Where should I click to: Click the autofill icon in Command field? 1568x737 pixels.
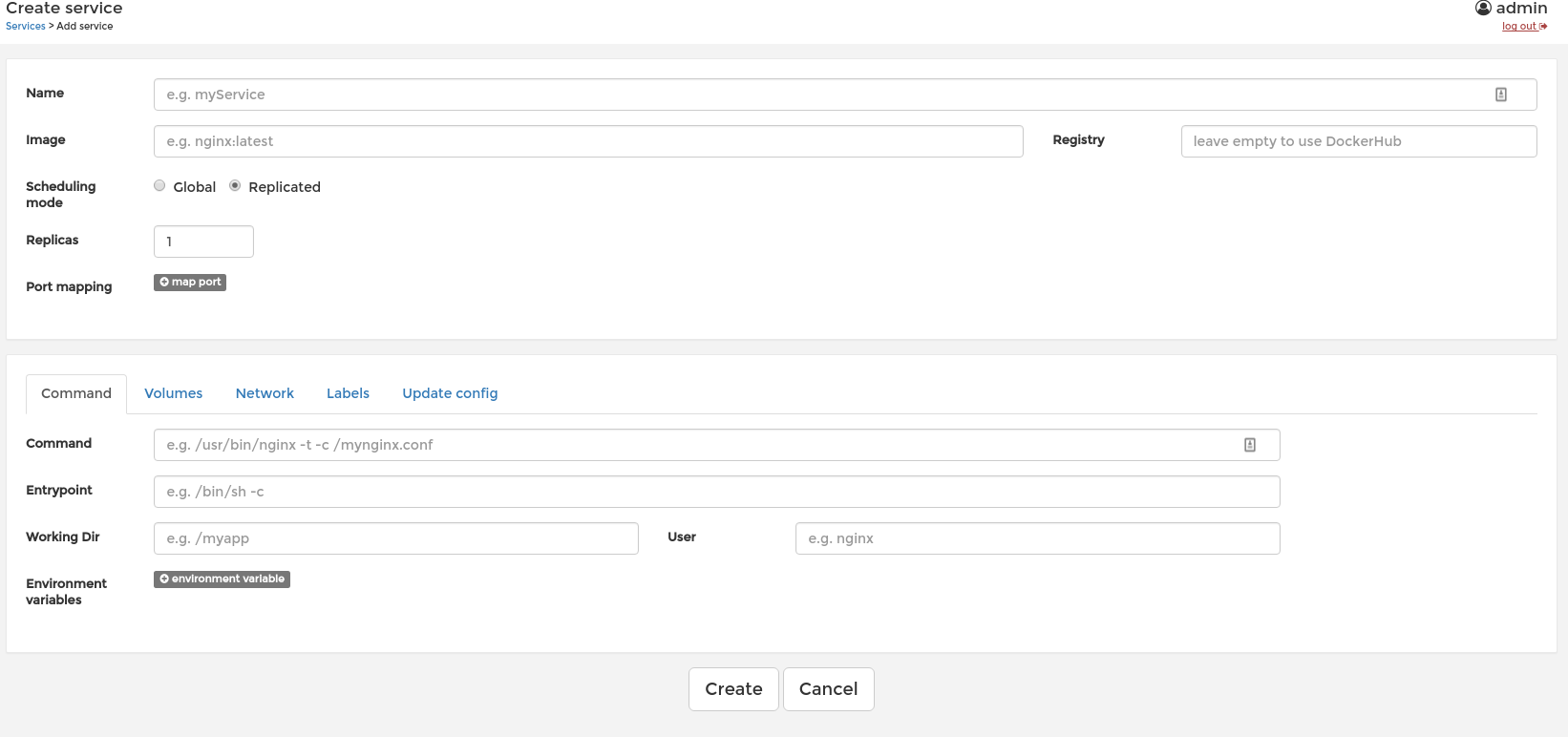1249,445
